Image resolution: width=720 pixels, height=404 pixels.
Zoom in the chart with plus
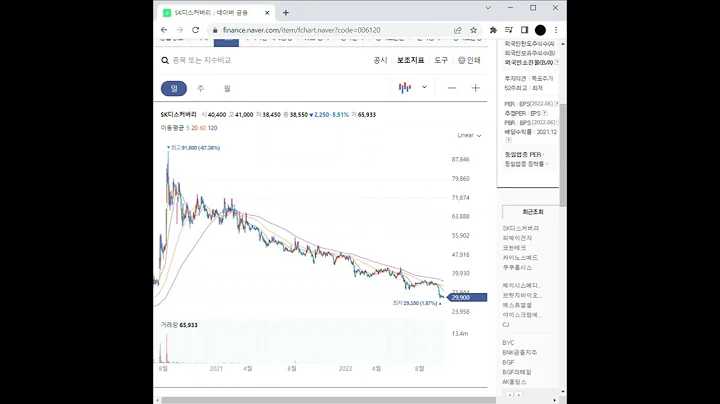476,88
